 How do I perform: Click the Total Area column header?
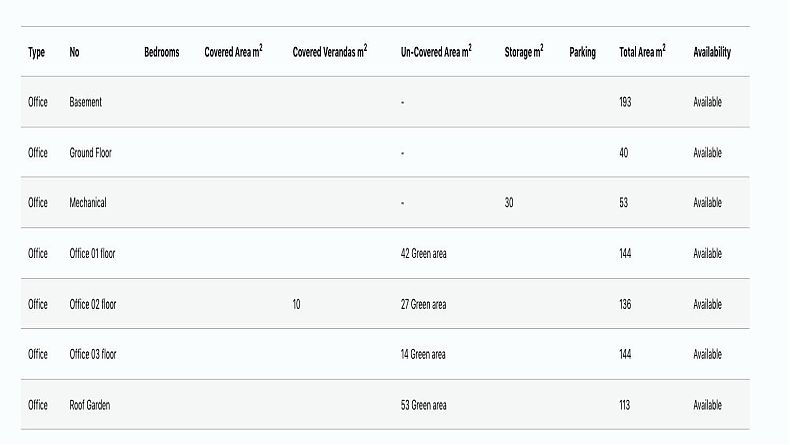[642, 52]
